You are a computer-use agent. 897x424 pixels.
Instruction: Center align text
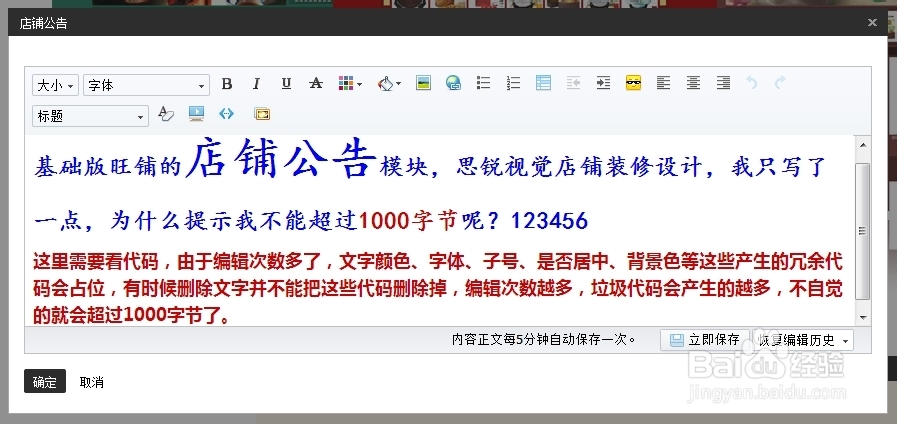(693, 84)
